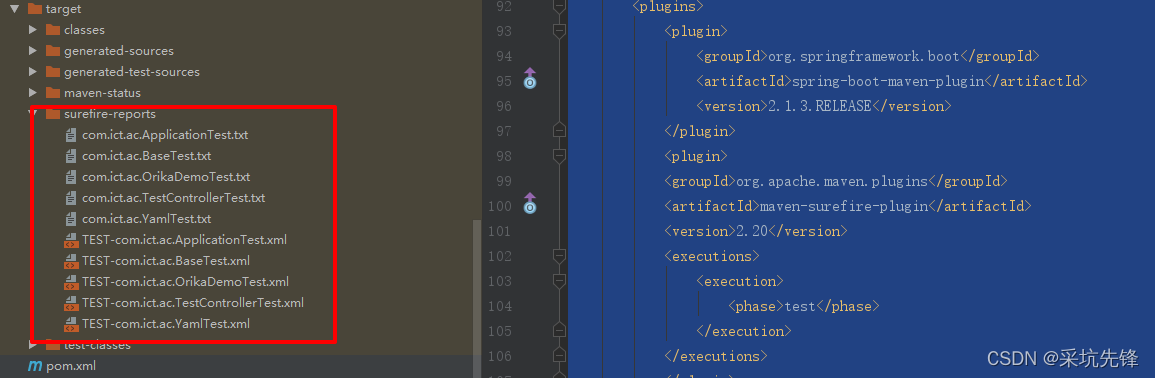The width and height of the screenshot is (1155, 378).
Task: Collapse the target folder arrow
Action: click(15, 9)
